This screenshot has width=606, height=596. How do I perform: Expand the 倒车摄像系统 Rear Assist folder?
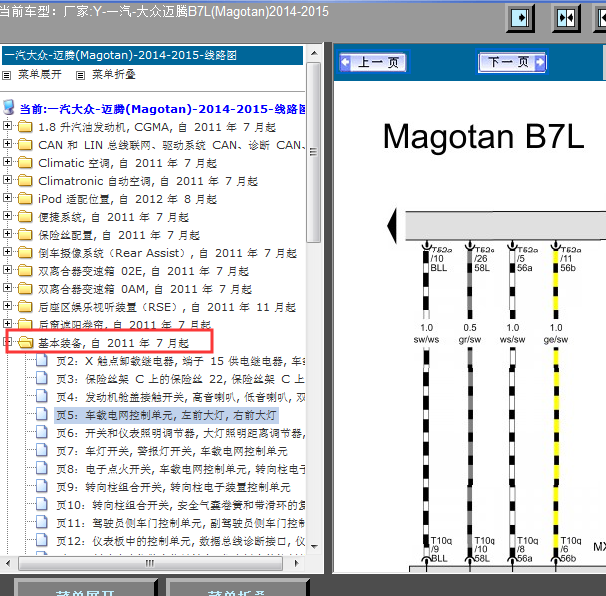pyautogui.click(x=7, y=252)
